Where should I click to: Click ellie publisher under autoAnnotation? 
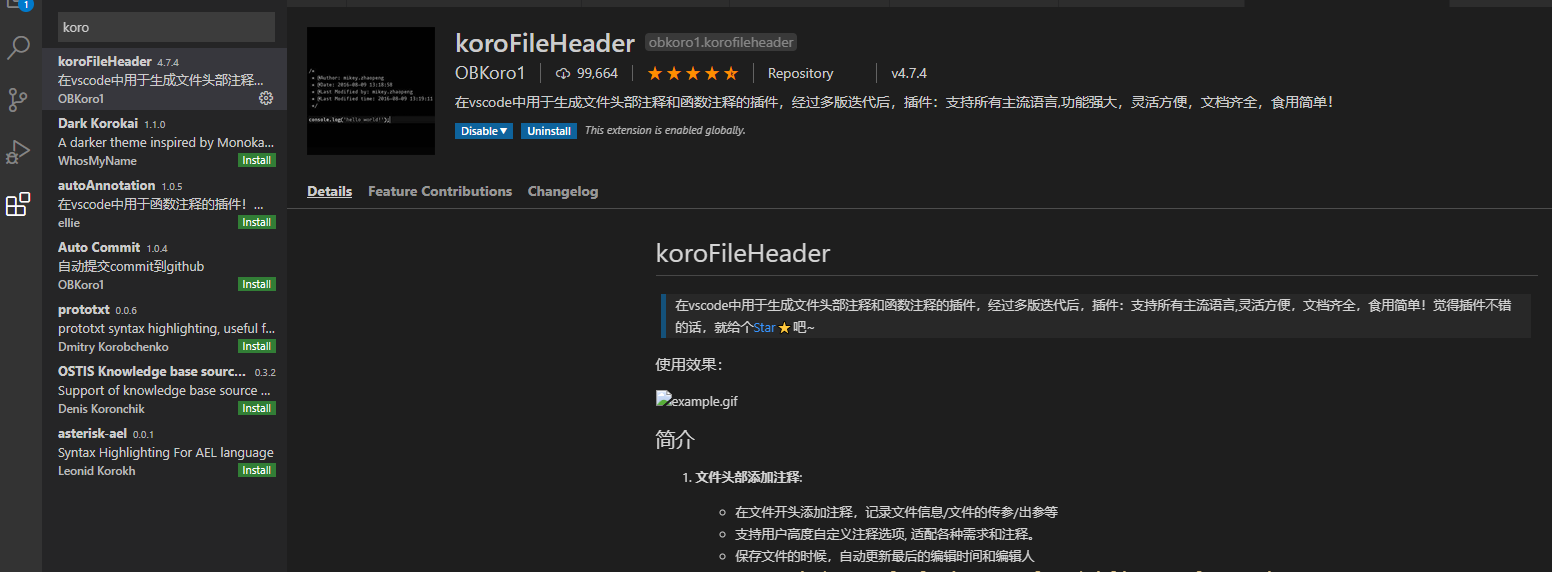click(69, 223)
